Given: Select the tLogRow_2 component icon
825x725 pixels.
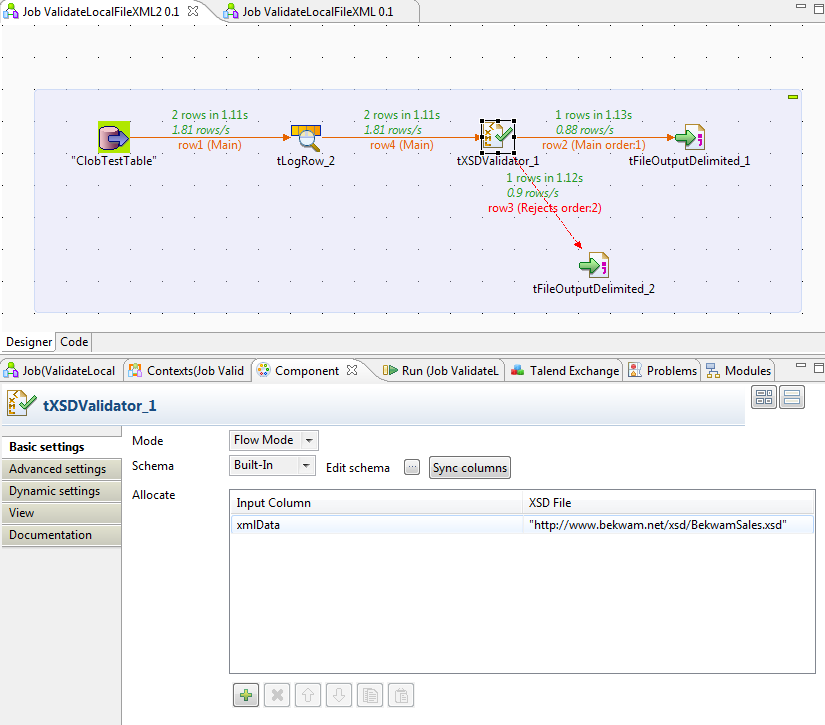Looking at the screenshot, I should tap(306, 137).
